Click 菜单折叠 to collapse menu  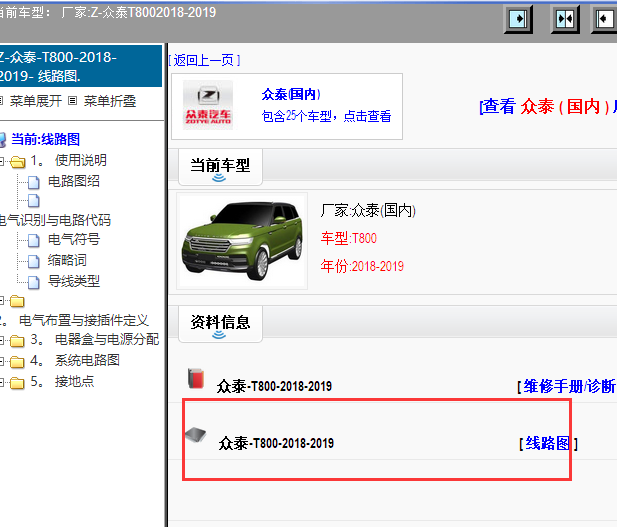click(110, 101)
